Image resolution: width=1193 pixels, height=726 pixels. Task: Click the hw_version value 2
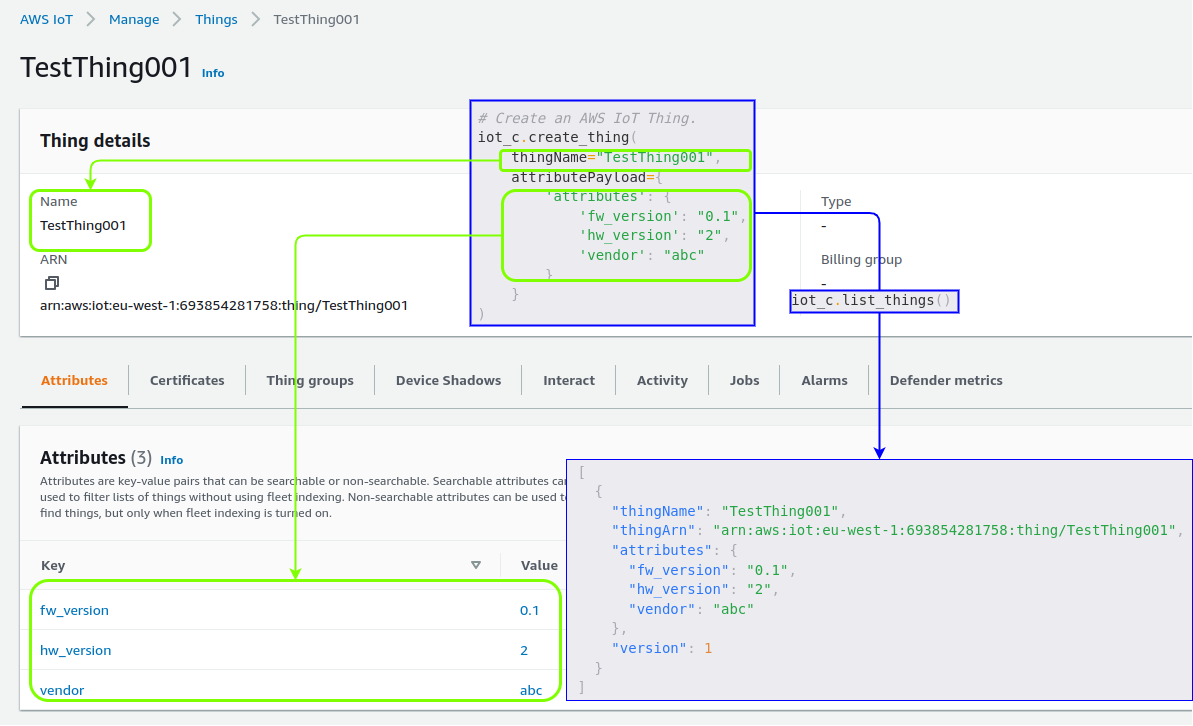coord(523,651)
